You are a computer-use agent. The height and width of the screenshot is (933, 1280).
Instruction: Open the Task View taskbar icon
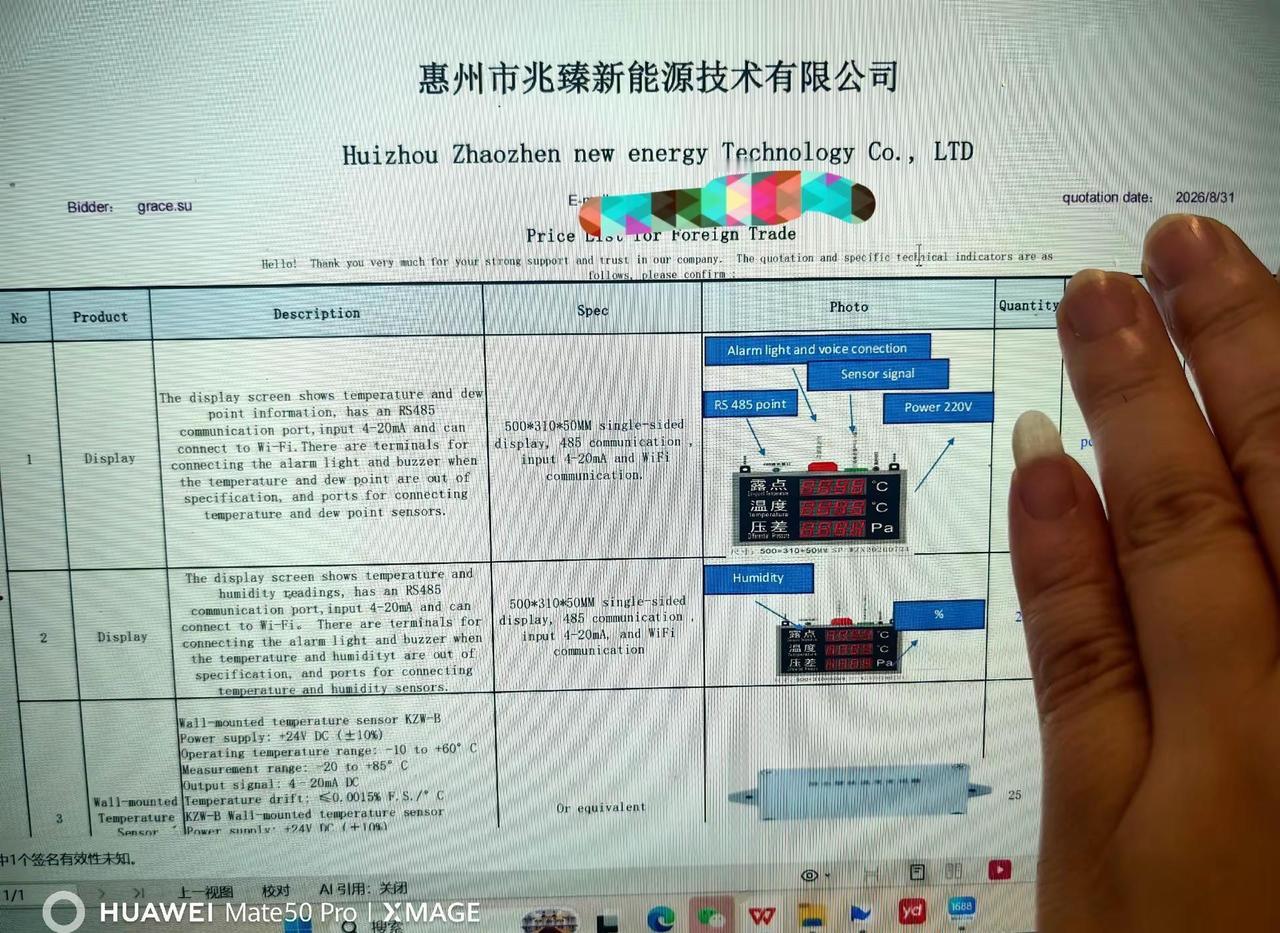click(x=606, y=922)
